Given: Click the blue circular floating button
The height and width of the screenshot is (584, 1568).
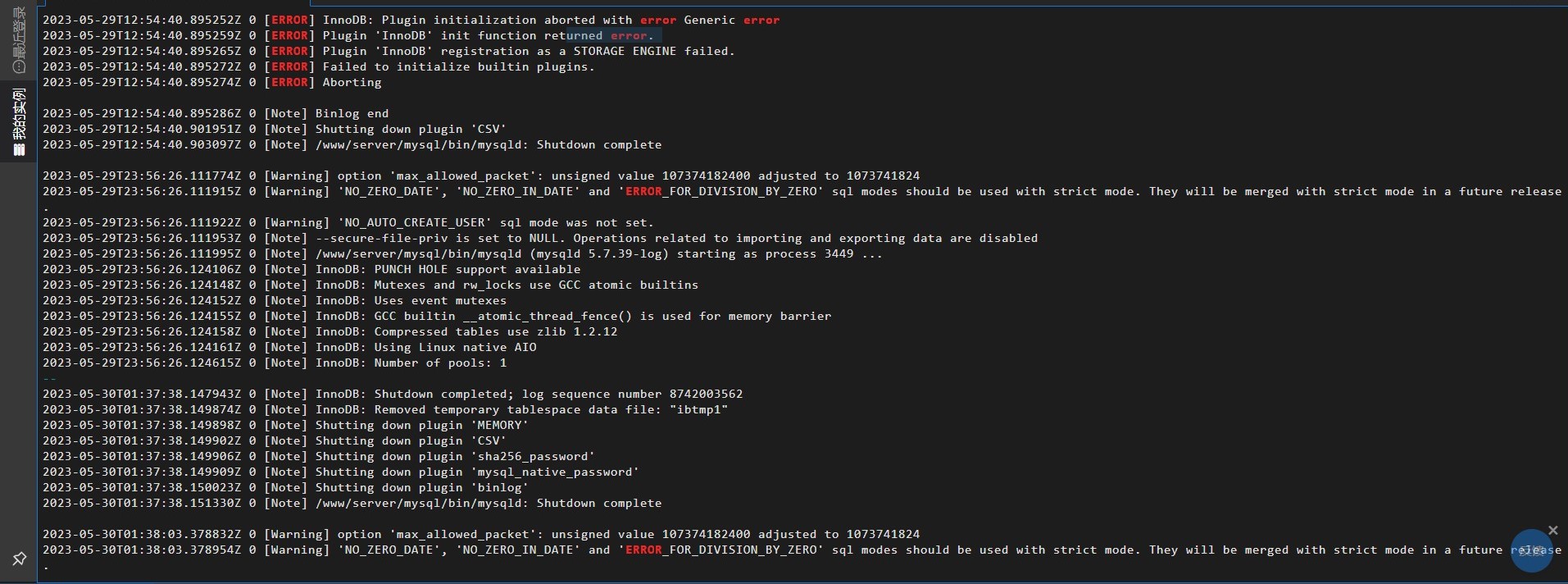Looking at the screenshot, I should pos(1531,550).
